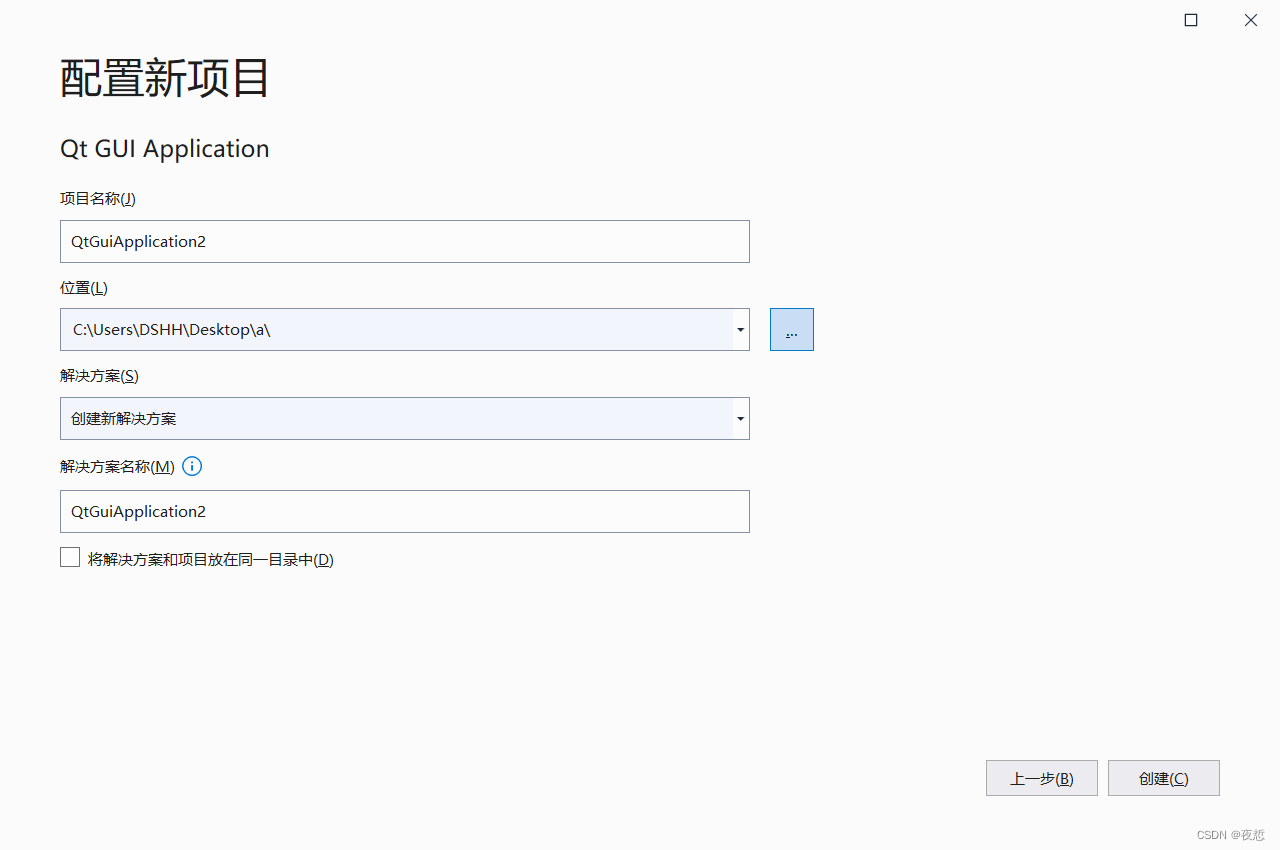Click the 位置(L) label
1280x850 pixels.
[x=84, y=288]
